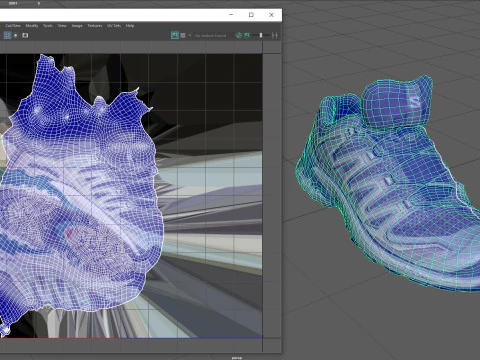Adjust the dim image slider handle
This screenshot has width=480, height=360.
point(261,35)
